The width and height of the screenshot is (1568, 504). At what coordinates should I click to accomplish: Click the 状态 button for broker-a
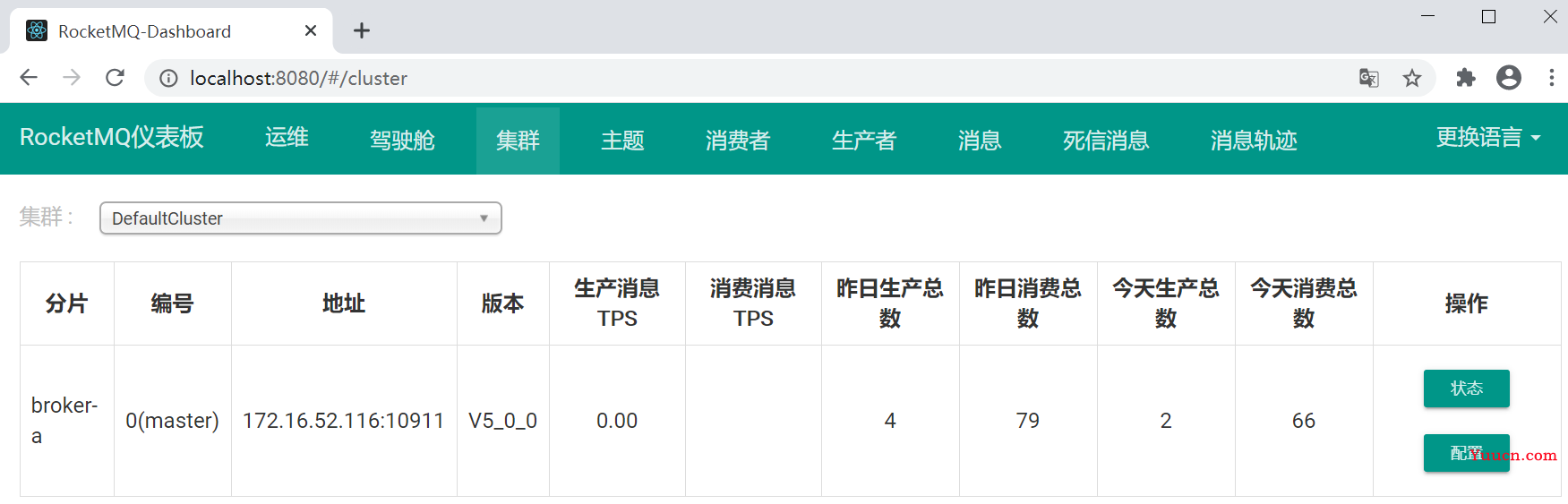point(1467,389)
